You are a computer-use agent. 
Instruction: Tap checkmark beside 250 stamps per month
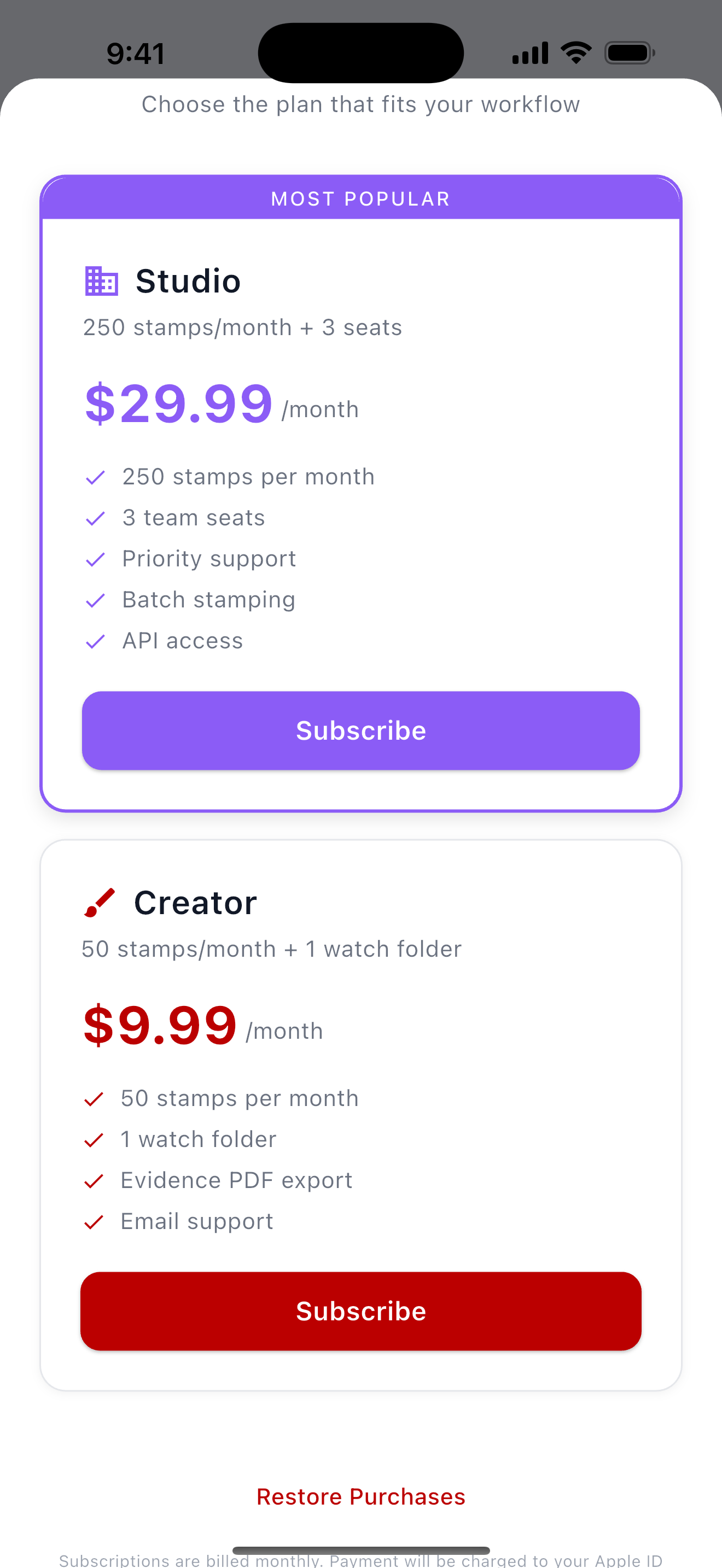[96, 477]
